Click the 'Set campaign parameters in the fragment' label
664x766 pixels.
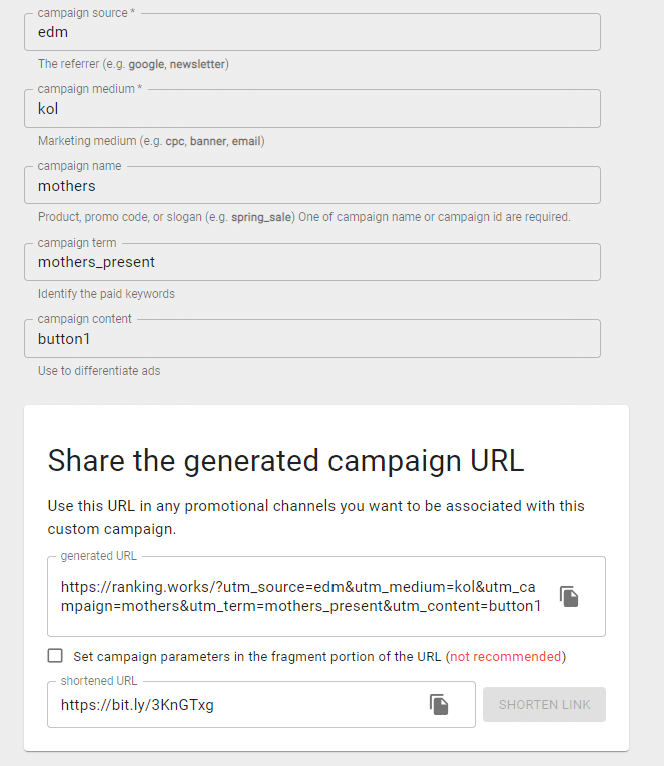(x=257, y=657)
